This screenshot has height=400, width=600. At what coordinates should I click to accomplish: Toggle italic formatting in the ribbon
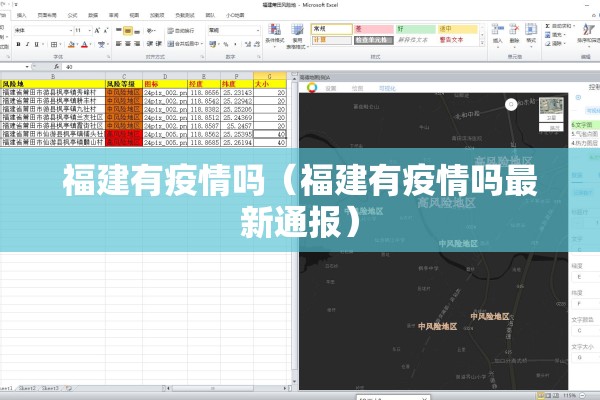point(27,44)
